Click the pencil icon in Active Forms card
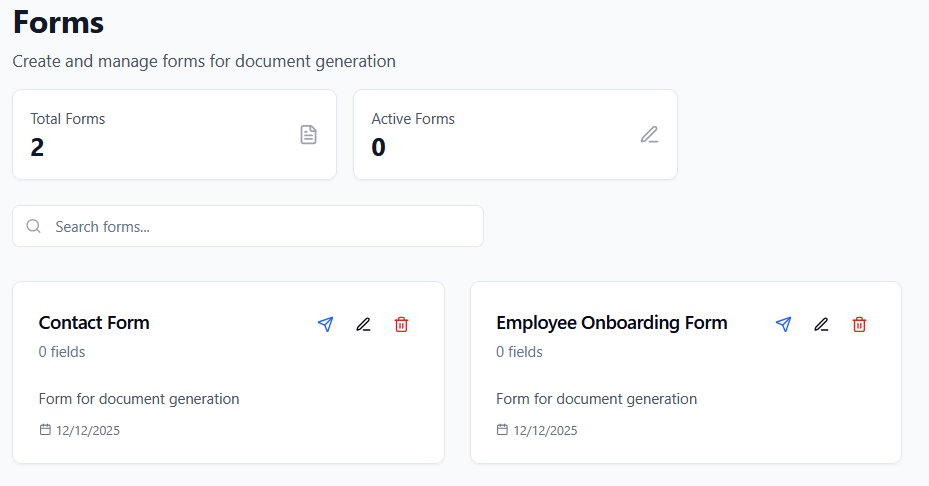Image resolution: width=929 pixels, height=486 pixels. coord(650,135)
